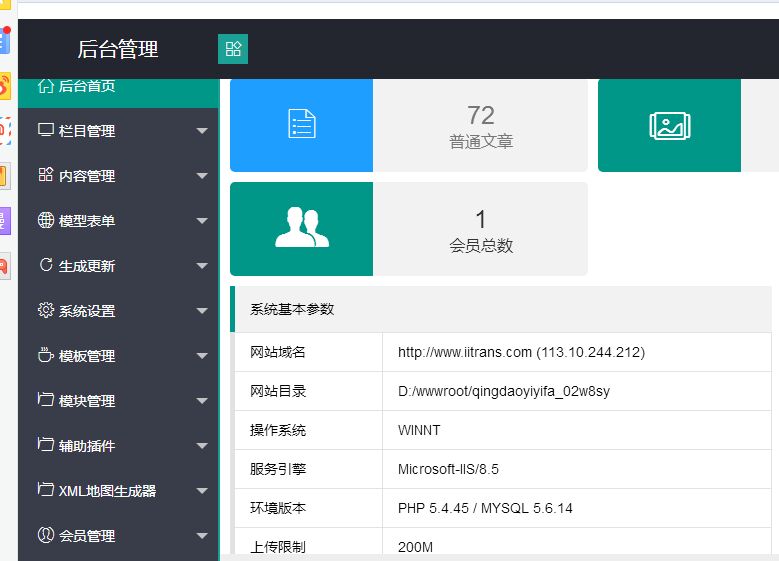779x561 pixels.
Task: Click the monitor icon beside 栏目管理
Action: pyautogui.click(x=46, y=130)
